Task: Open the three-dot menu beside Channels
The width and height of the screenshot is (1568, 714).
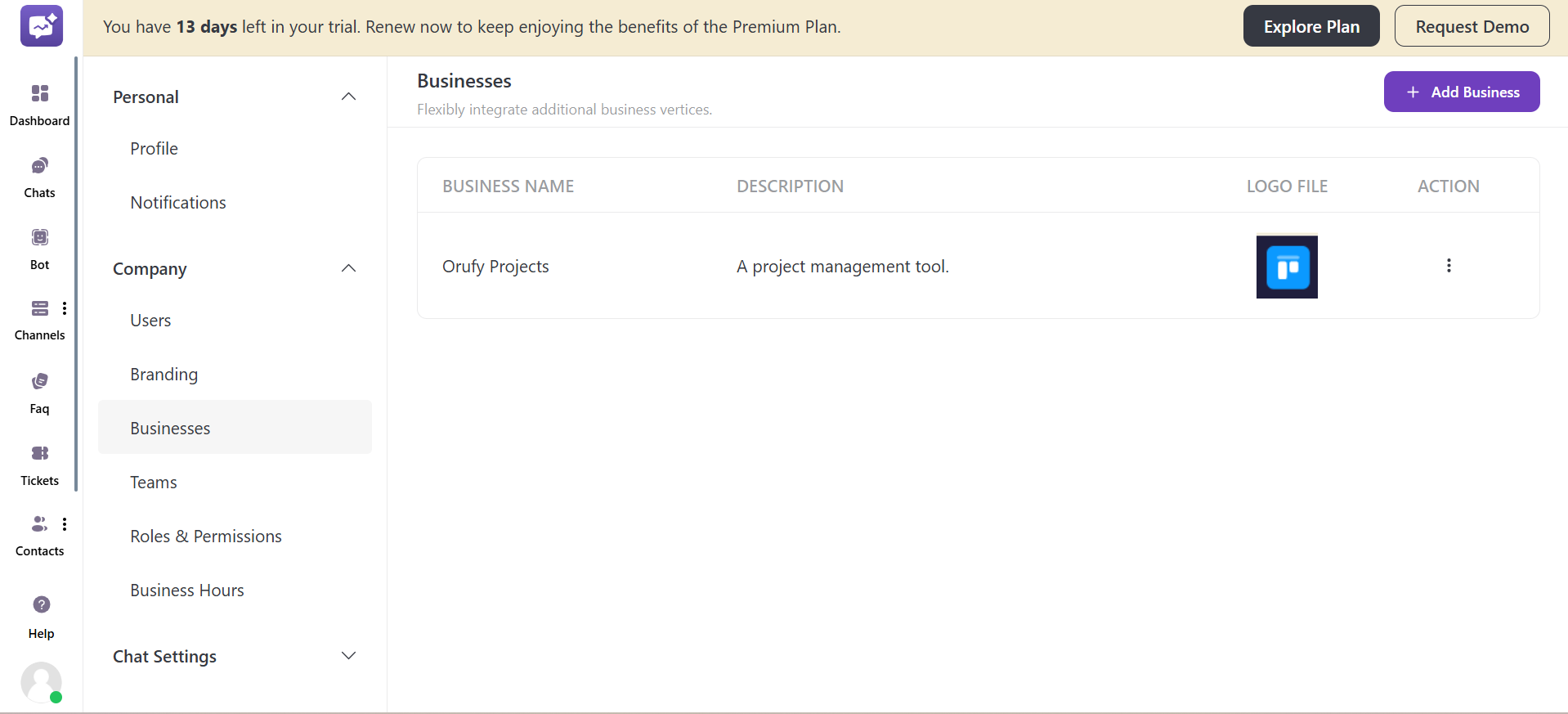Action: (65, 308)
